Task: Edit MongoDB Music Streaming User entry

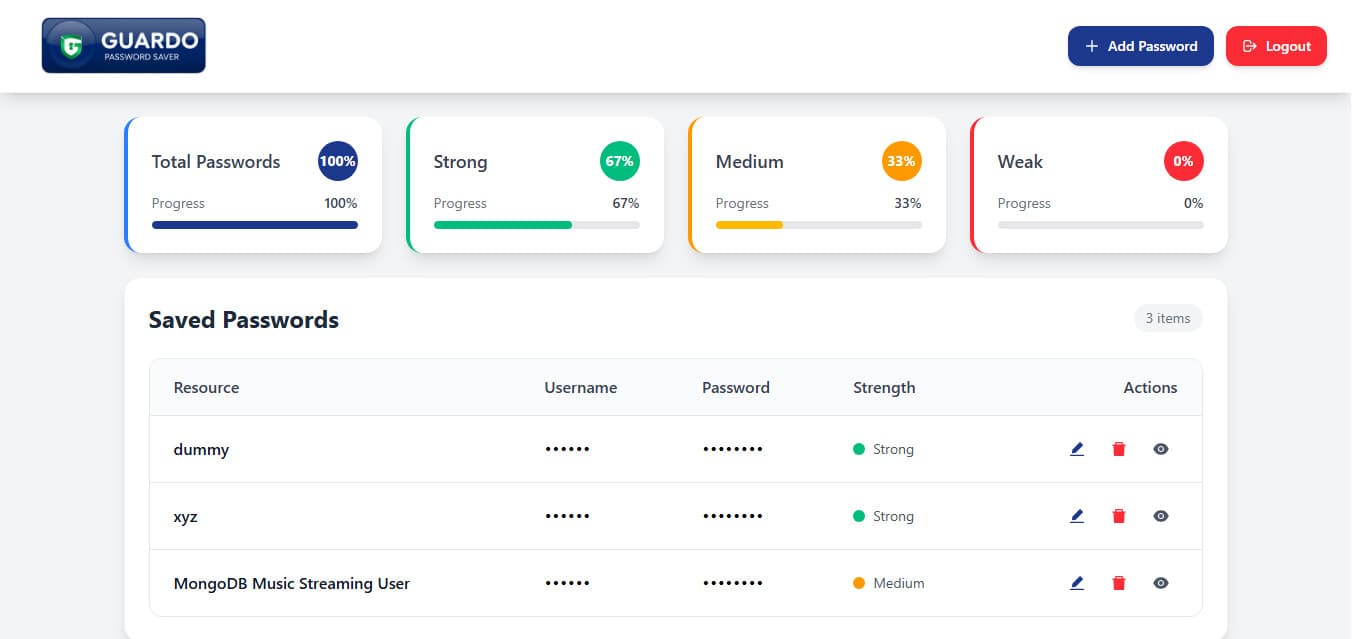Action: coord(1077,583)
